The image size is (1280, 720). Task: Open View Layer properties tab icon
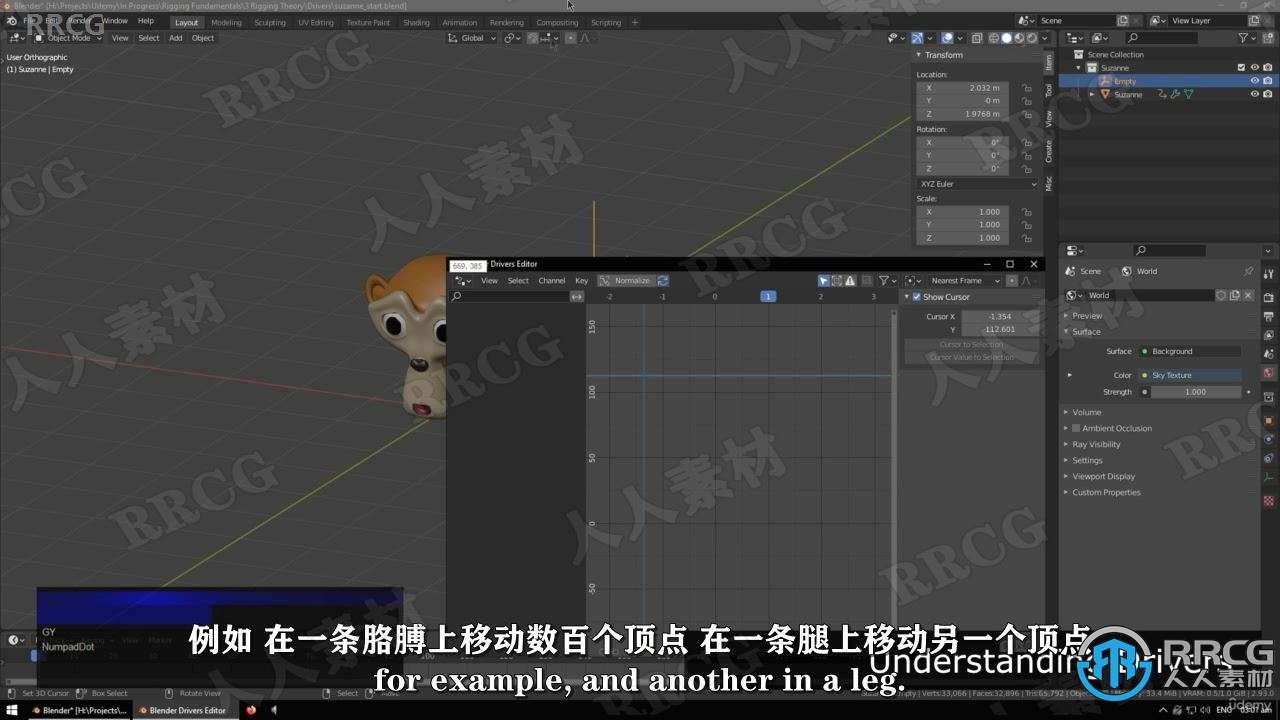pyautogui.click(x=1269, y=335)
